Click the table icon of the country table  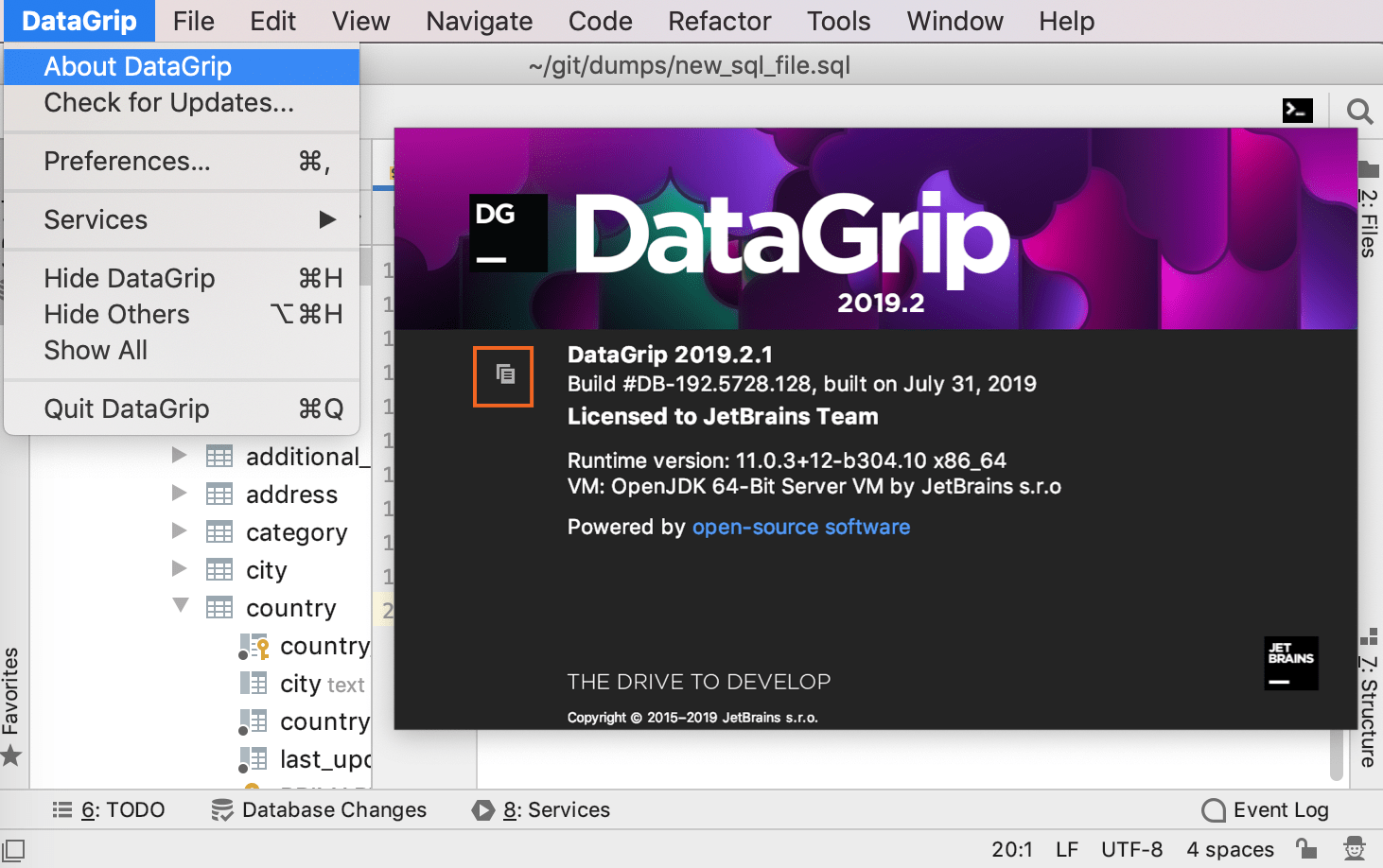point(219,608)
